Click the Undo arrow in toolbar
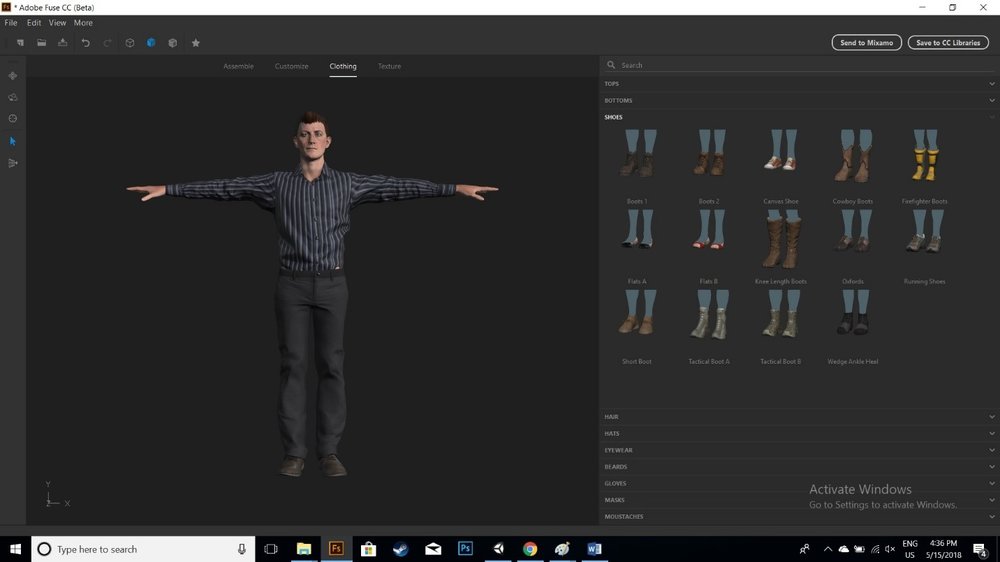Screen dimensions: 1000x562 pyautogui.click(x=85, y=43)
